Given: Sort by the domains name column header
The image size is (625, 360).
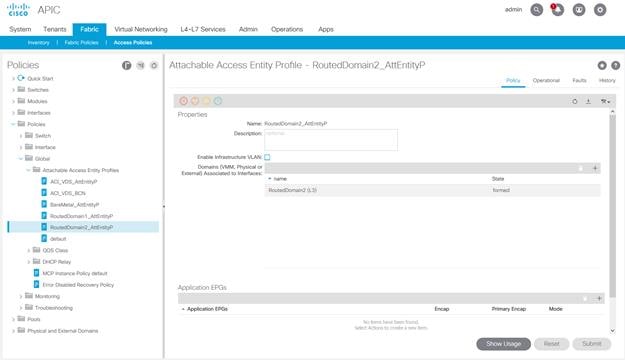Looking at the screenshot, I should point(280,179).
